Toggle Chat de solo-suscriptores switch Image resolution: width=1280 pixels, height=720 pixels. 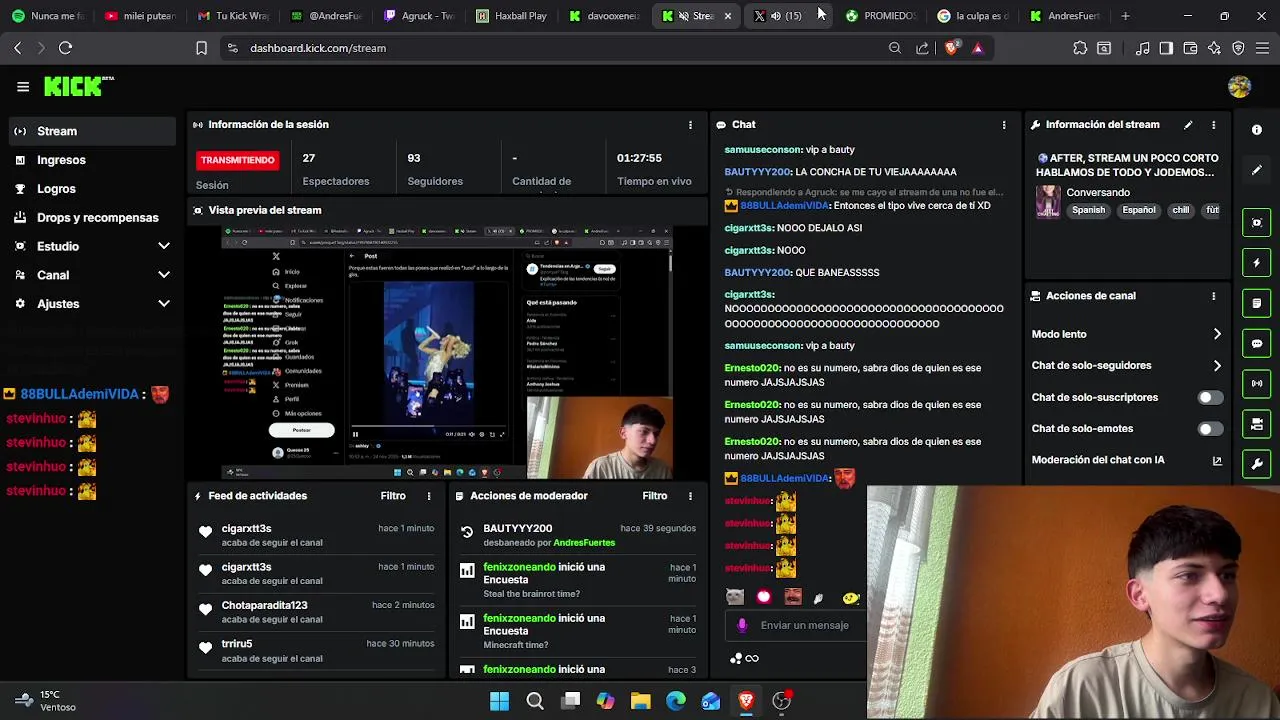pyautogui.click(x=1209, y=398)
